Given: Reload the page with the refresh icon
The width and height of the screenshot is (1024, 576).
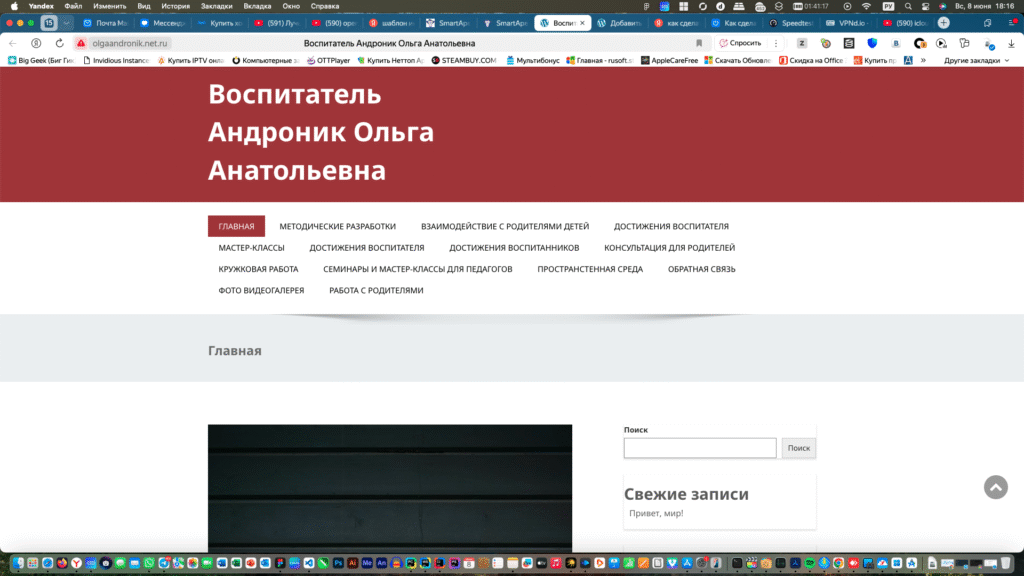Looking at the screenshot, I should tap(60, 43).
